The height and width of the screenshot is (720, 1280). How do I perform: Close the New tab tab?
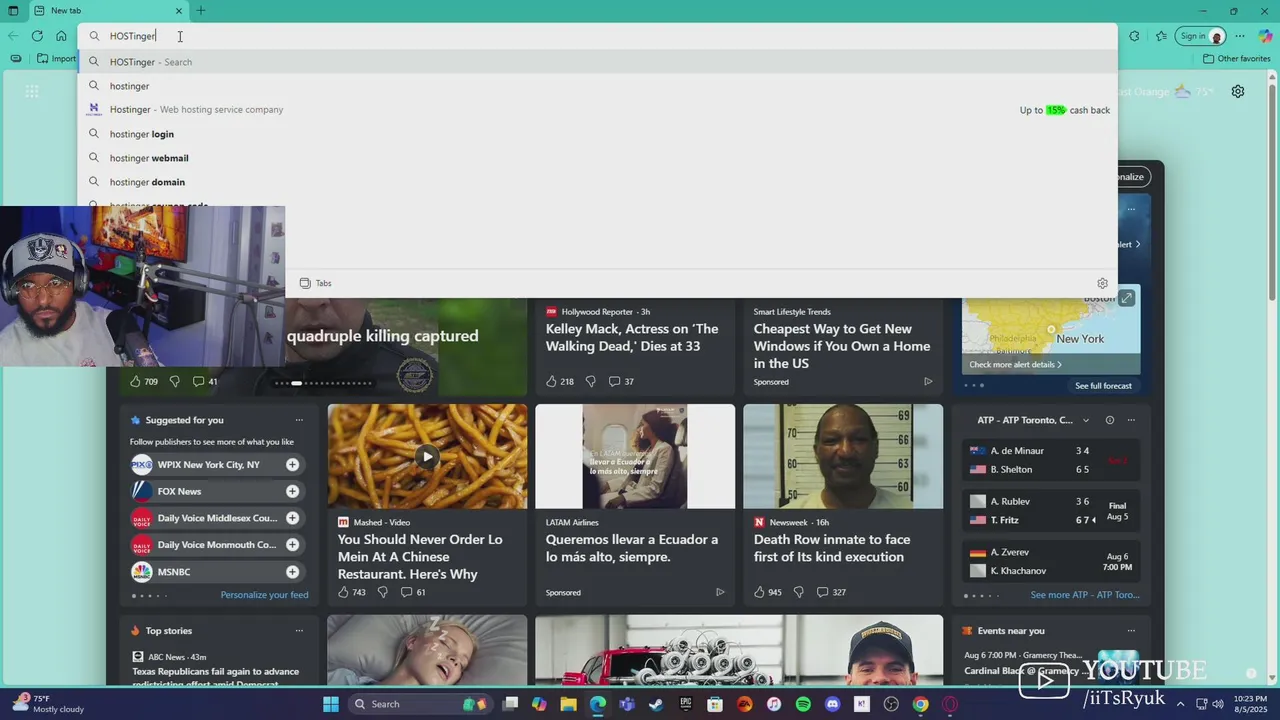point(179,11)
